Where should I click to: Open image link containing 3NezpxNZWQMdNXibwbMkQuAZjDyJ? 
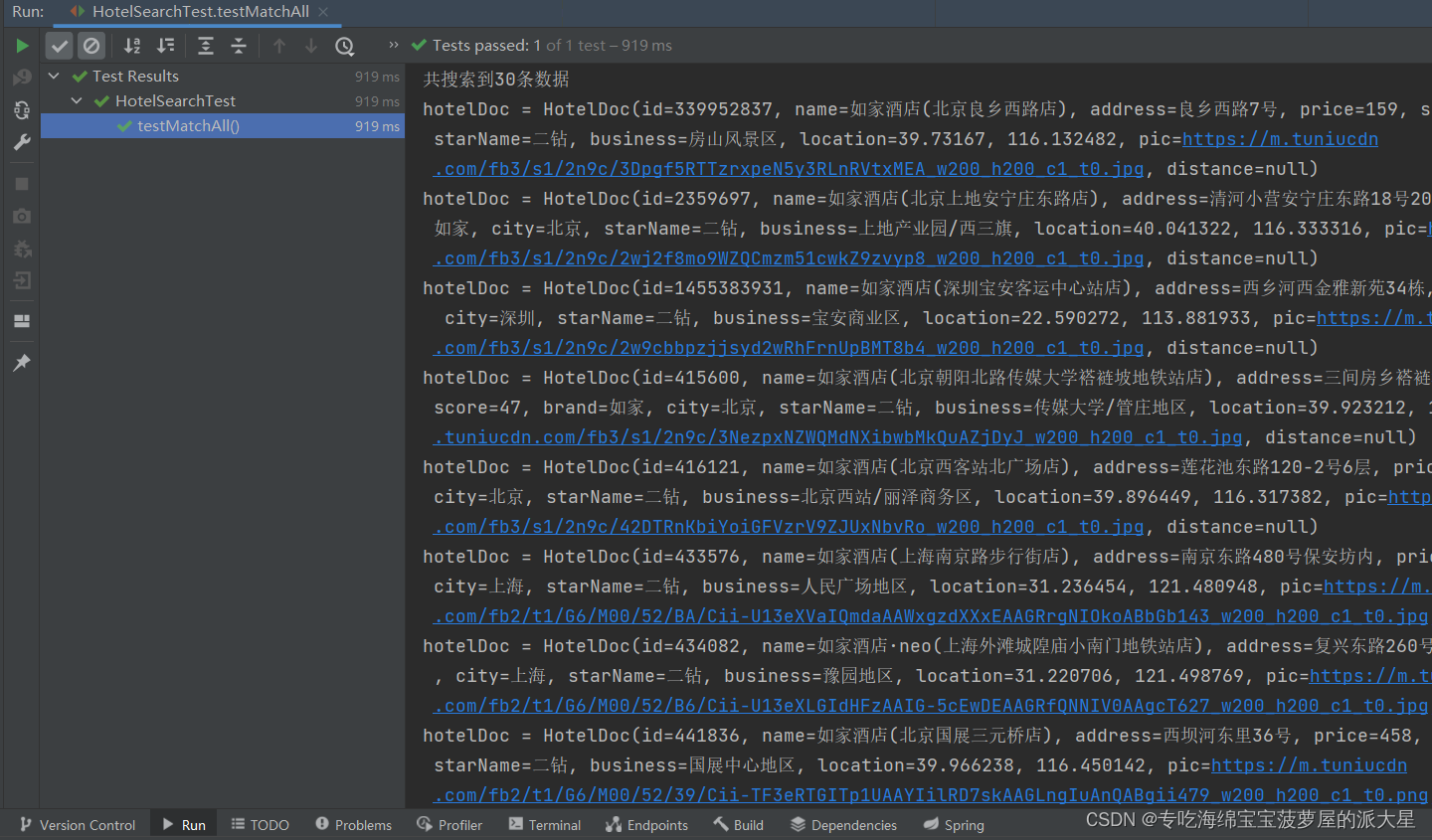[838, 437]
